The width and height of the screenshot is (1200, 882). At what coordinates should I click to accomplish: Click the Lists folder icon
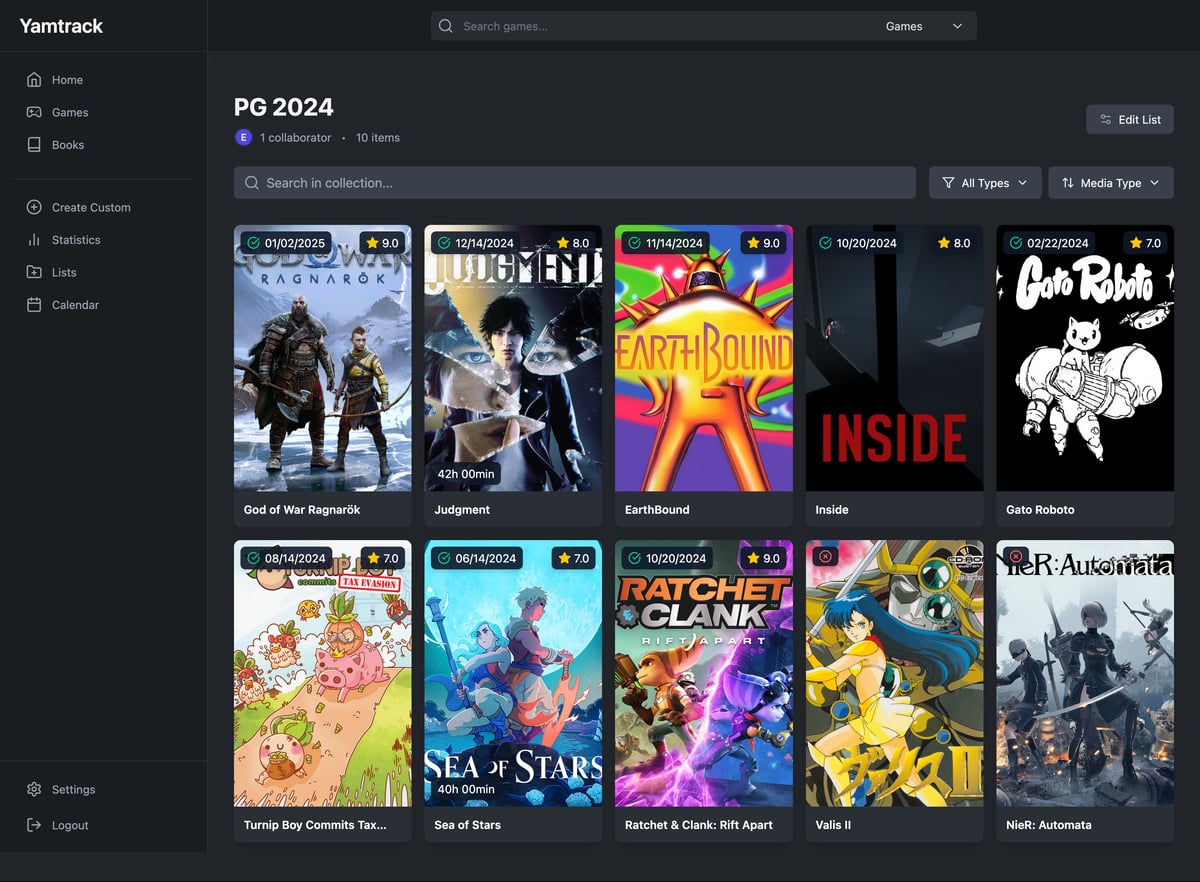(x=34, y=272)
